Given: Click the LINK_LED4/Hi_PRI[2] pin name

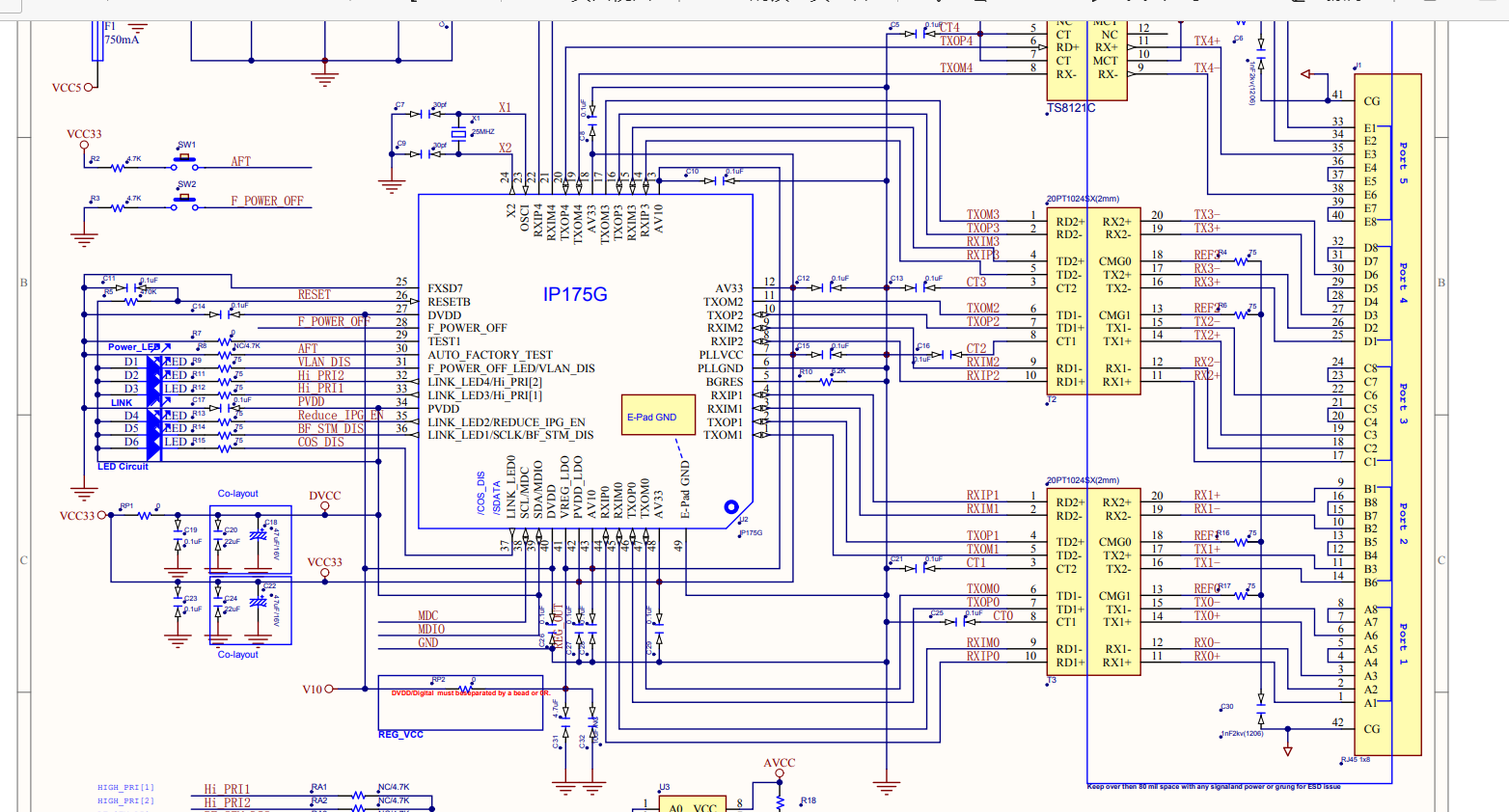Looking at the screenshot, I should click(484, 382).
